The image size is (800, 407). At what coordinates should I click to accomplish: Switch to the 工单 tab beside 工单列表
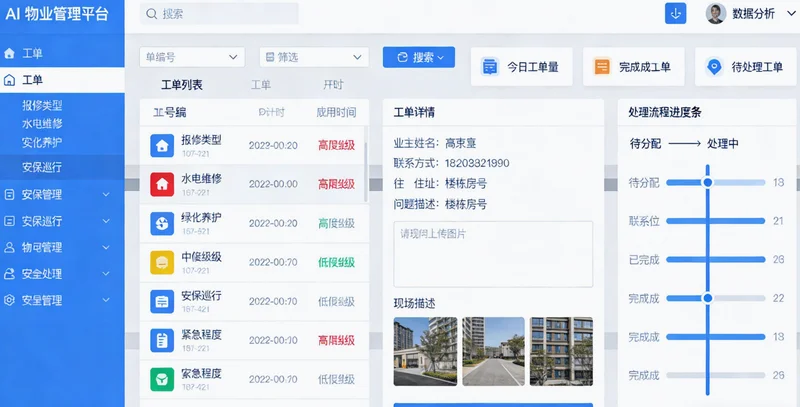pos(261,85)
